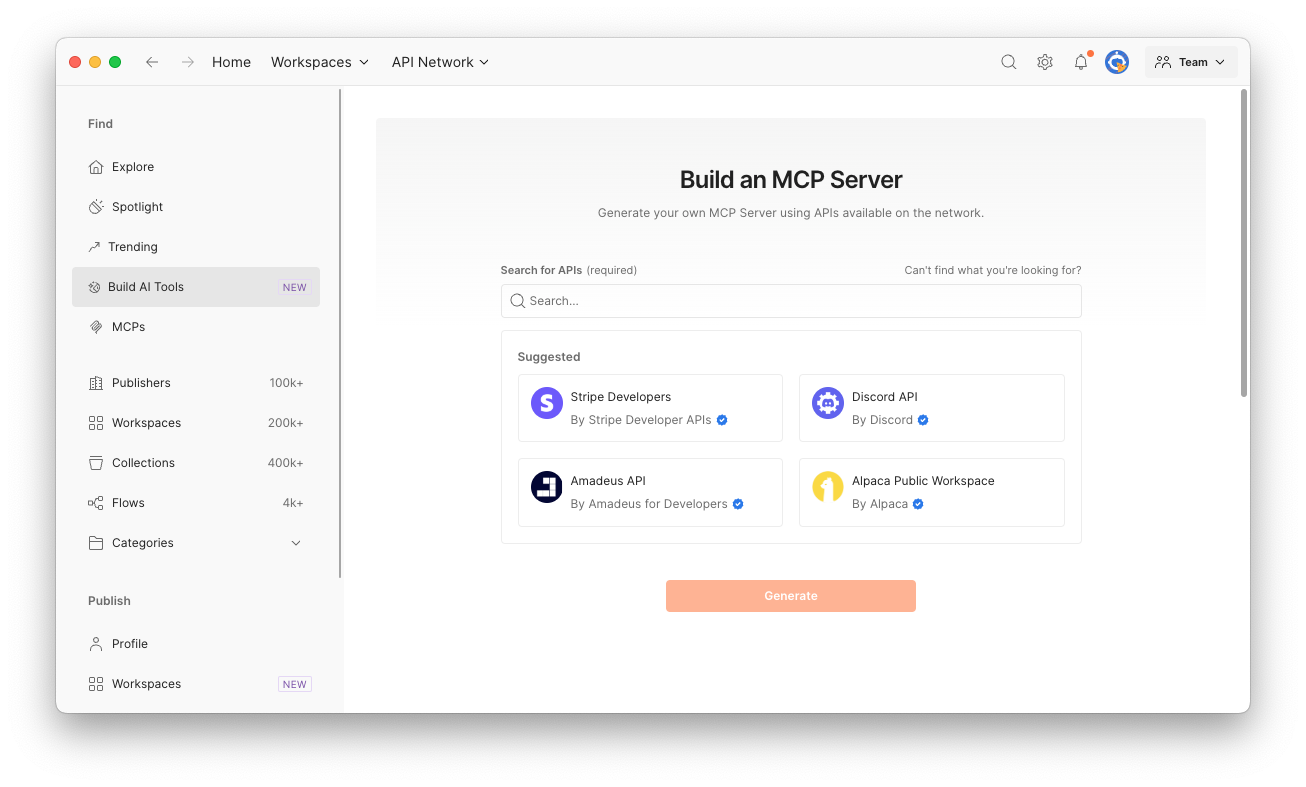Click the 400k+ Collections count
This screenshot has height=787, width=1306.
coord(286,463)
